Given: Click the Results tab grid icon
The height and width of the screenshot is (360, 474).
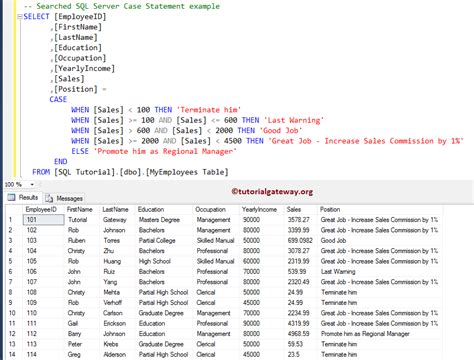Looking at the screenshot, I should [11, 197].
